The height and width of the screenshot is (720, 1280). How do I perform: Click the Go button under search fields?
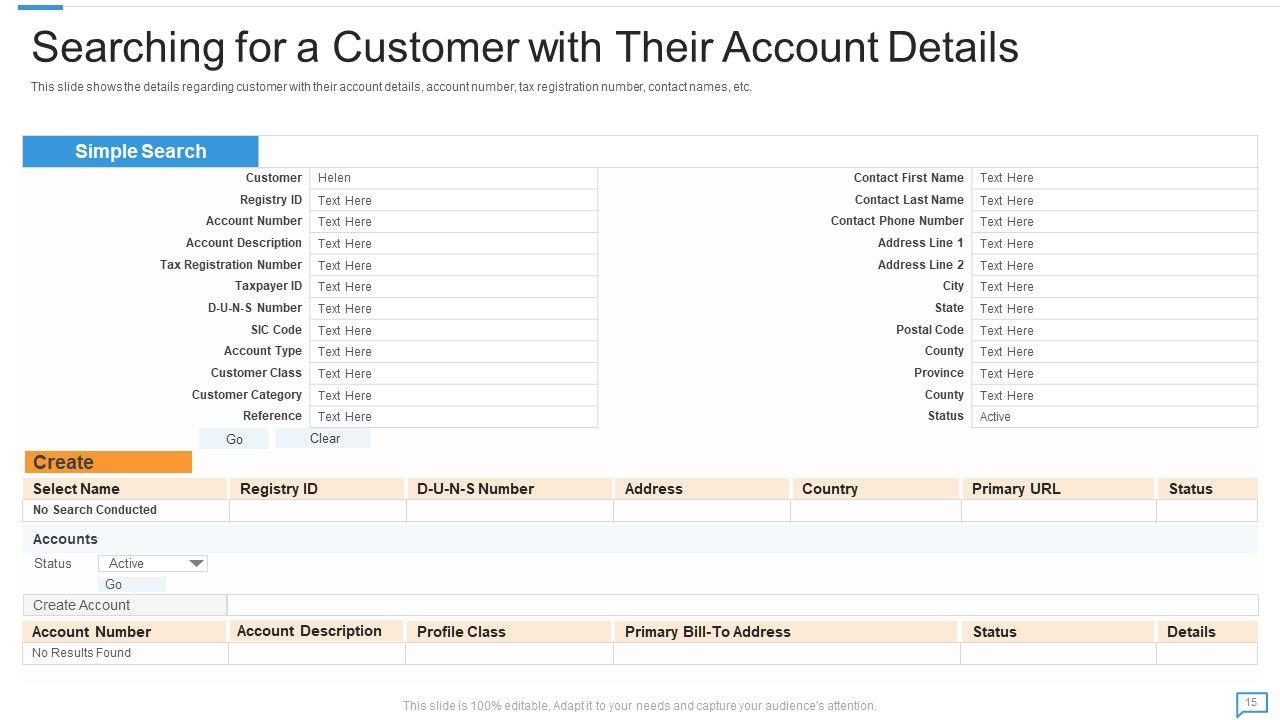point(234,439)
